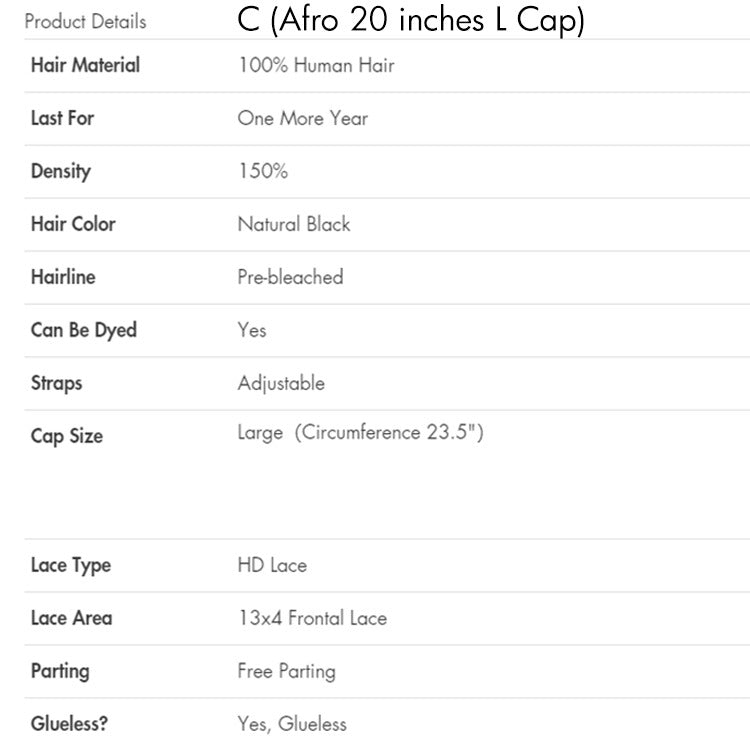750x750 pixels.
Task: Click the 'Yes, Glueless' value
Action: 292,724
